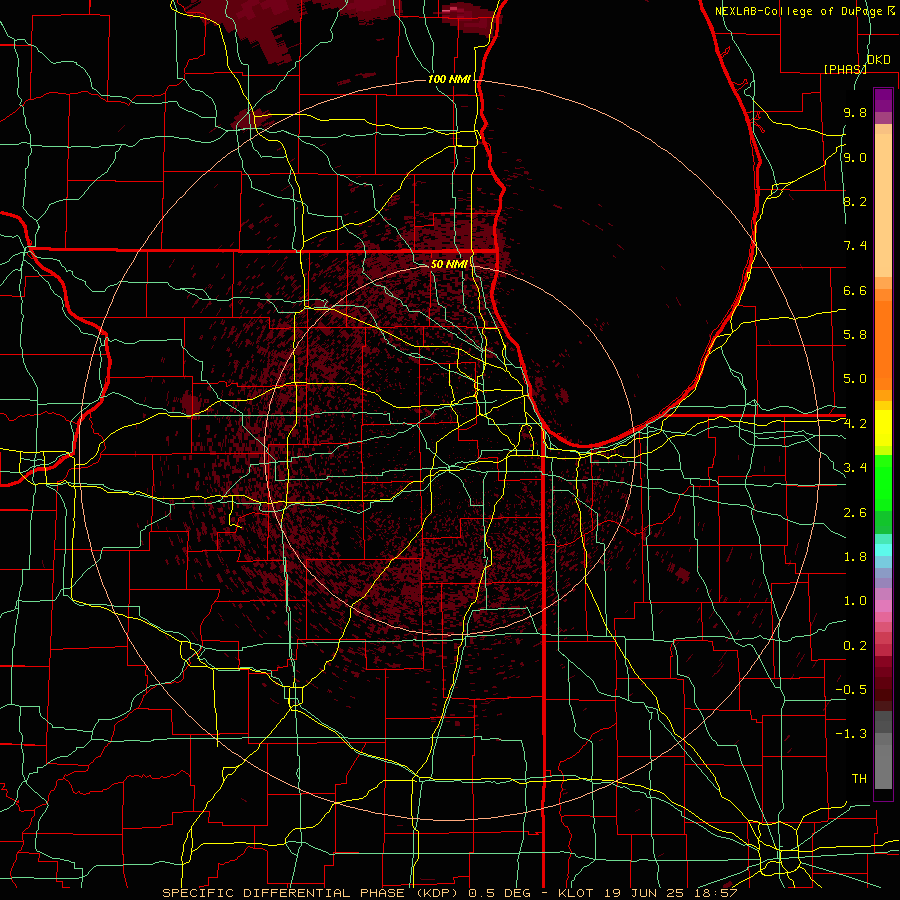Click the 100 NMI range ring label
900x900 pixels.
[x=449, y=79]
